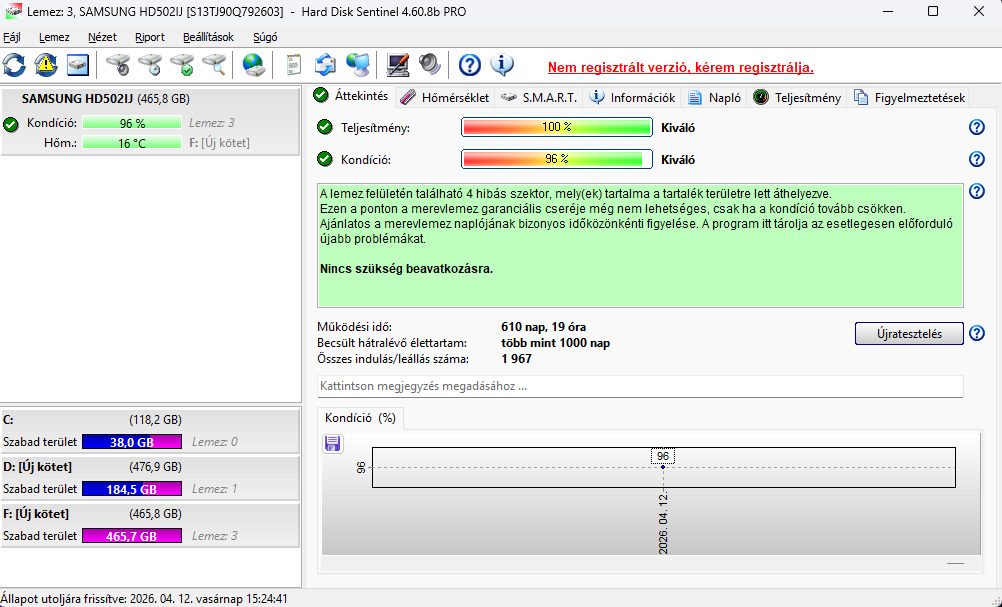
Task: Click the 96 % Kondíció bar in disk list
Action: (132, 123)
